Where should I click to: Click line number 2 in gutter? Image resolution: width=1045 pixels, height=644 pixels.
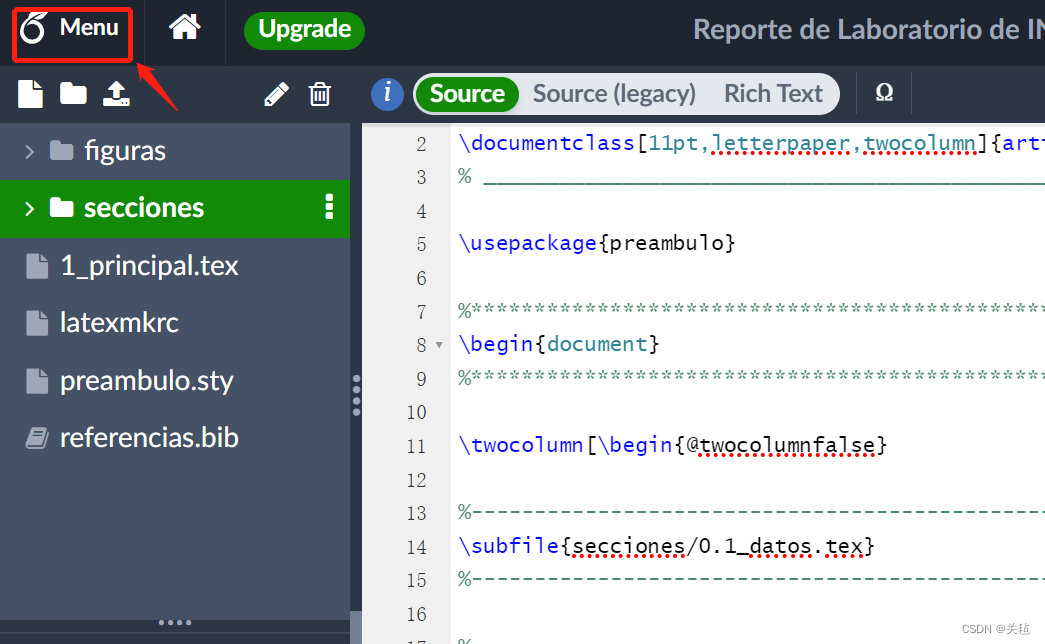click(x=421, y=144)
